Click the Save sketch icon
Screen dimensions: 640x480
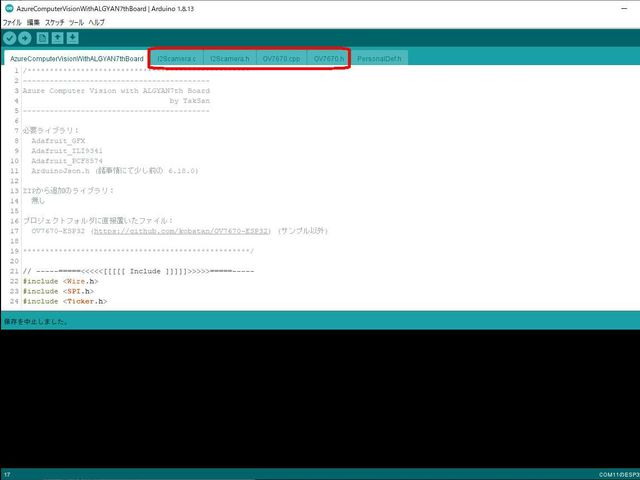[x=73, y=38]
